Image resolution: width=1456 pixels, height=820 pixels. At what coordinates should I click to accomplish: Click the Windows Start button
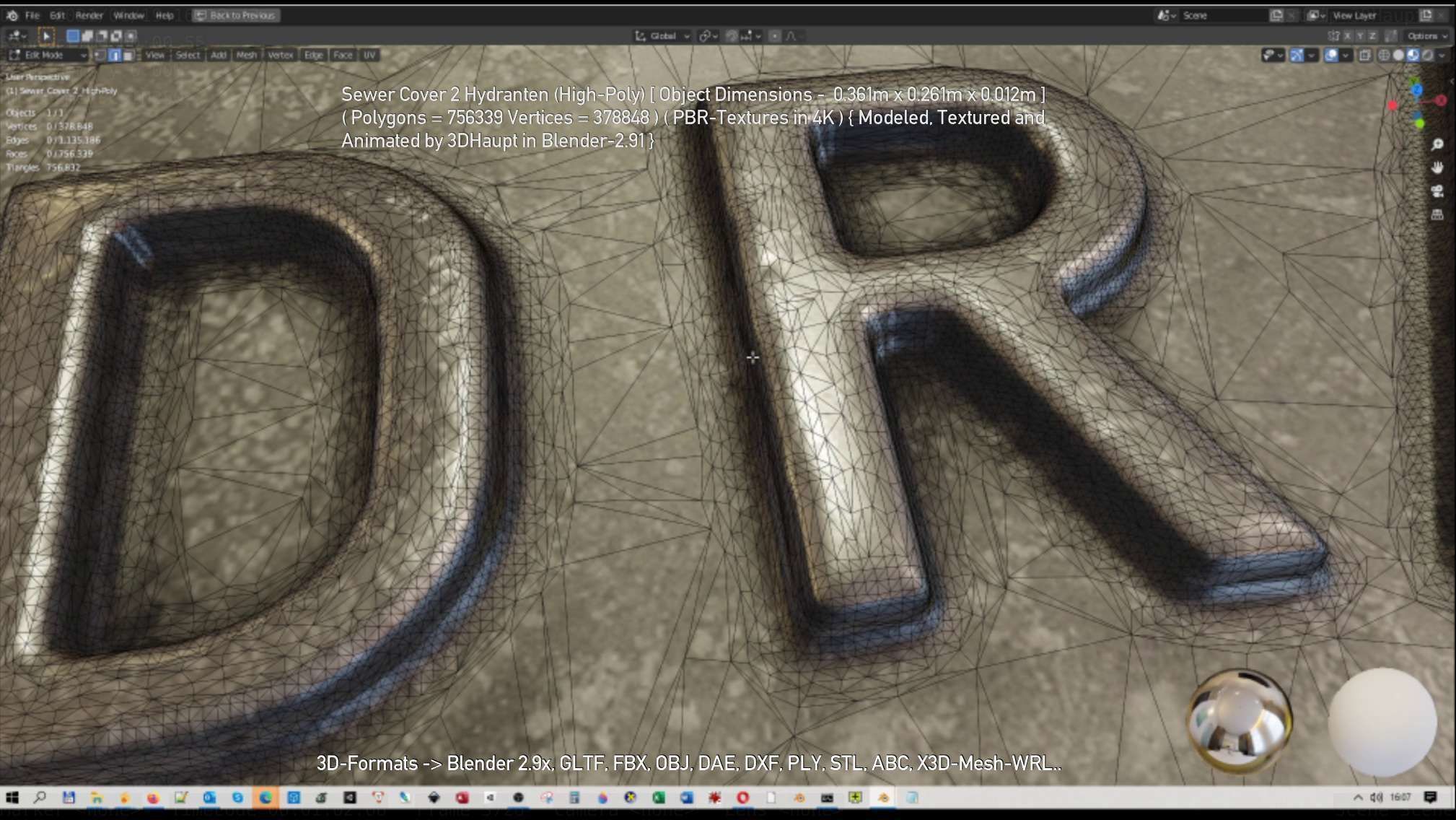point(12,797)
